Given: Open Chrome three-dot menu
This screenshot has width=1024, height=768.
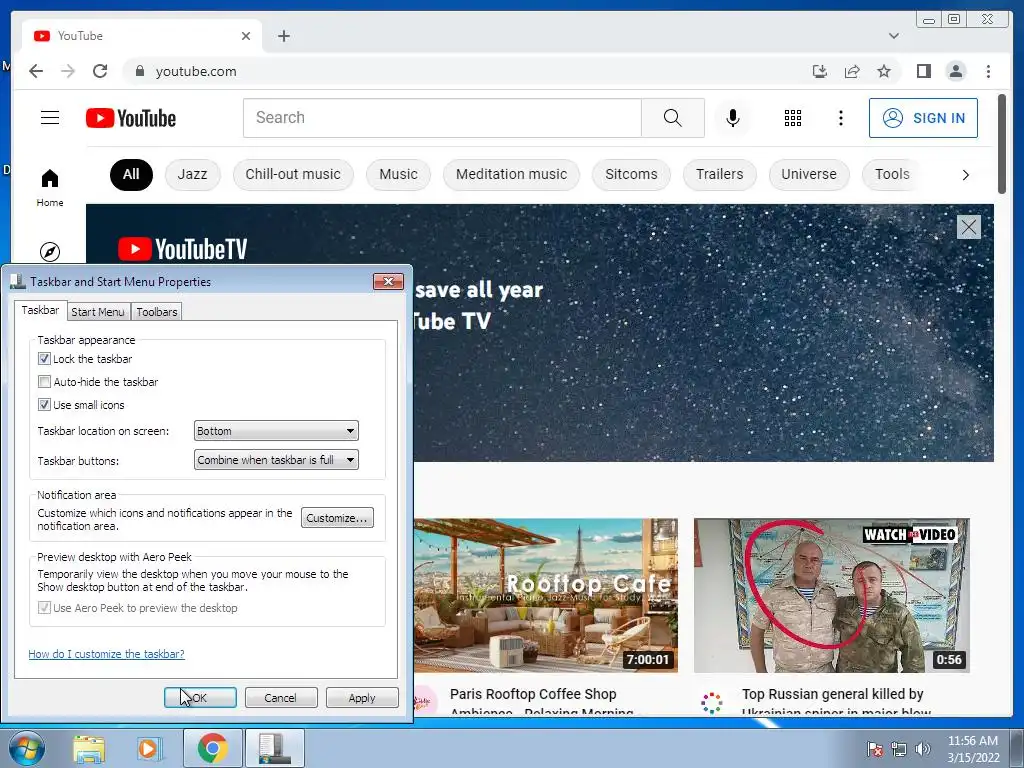Looking at the screenshot, I should pyautogui.click(x=988, y=71).
